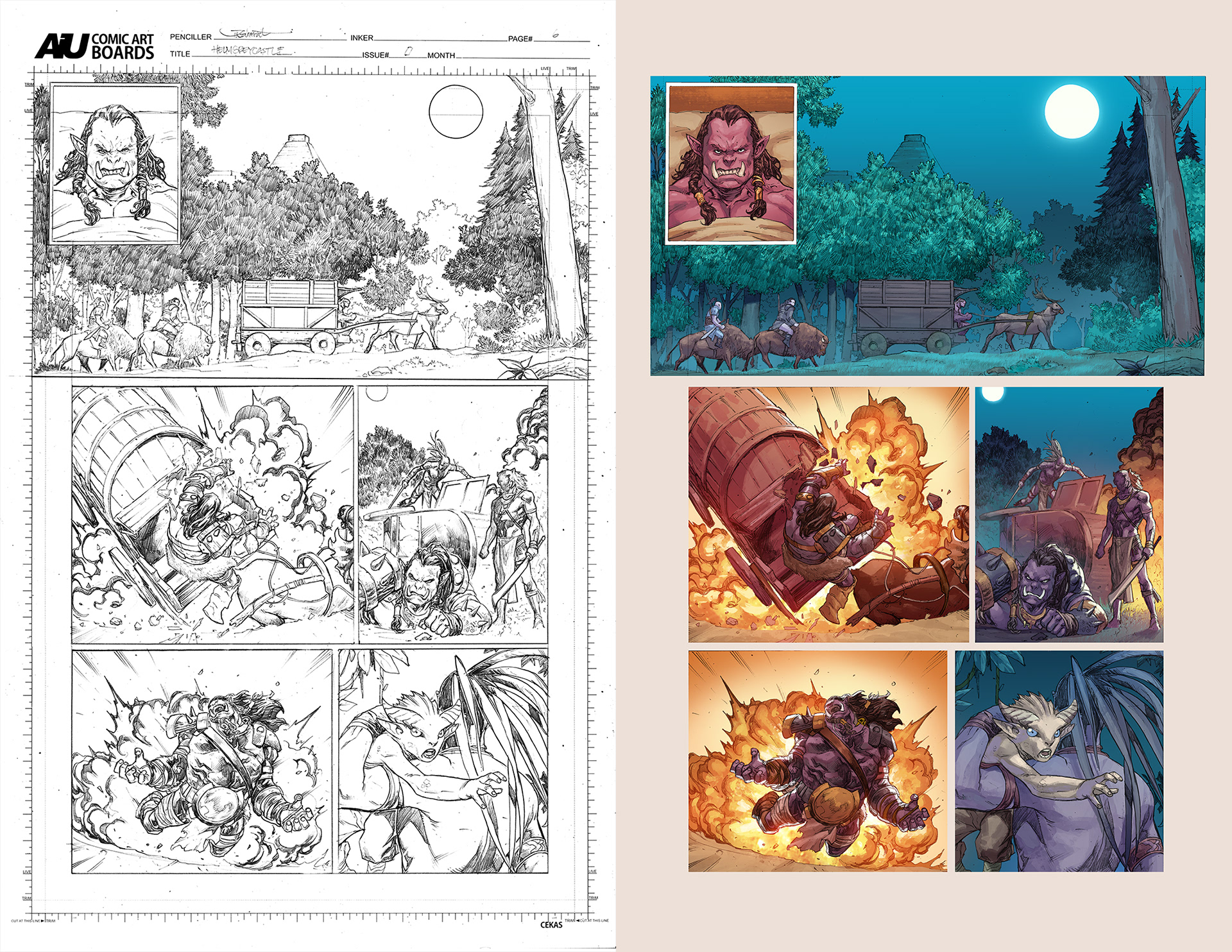Screen dimensions: 1232x952
Task: Click the colored exploding barrel-cart panel
Action: pyautogui.click(x=828, y=514)
